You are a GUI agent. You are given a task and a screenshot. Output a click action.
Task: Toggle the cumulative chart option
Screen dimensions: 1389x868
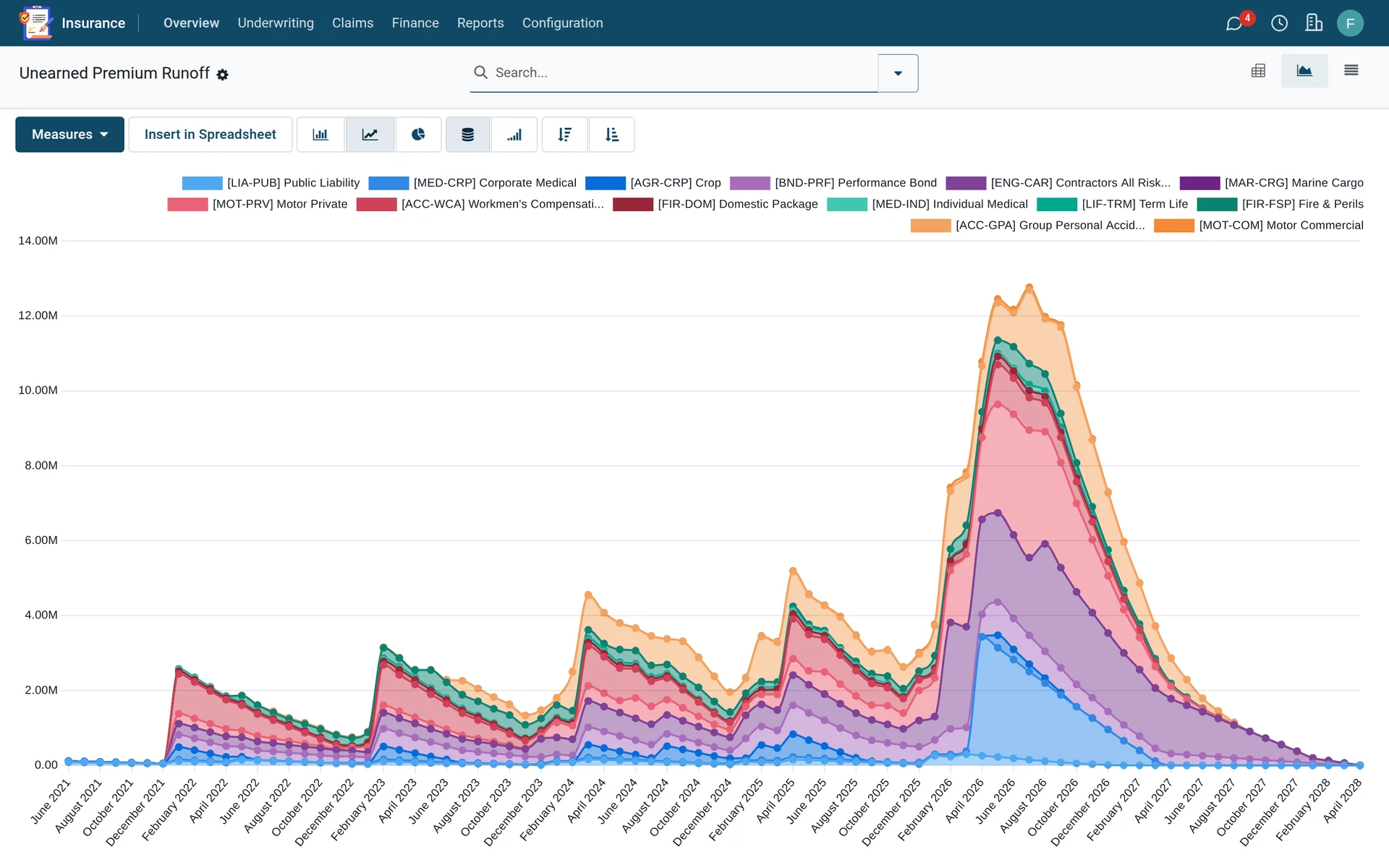click(x=514, y=135)
